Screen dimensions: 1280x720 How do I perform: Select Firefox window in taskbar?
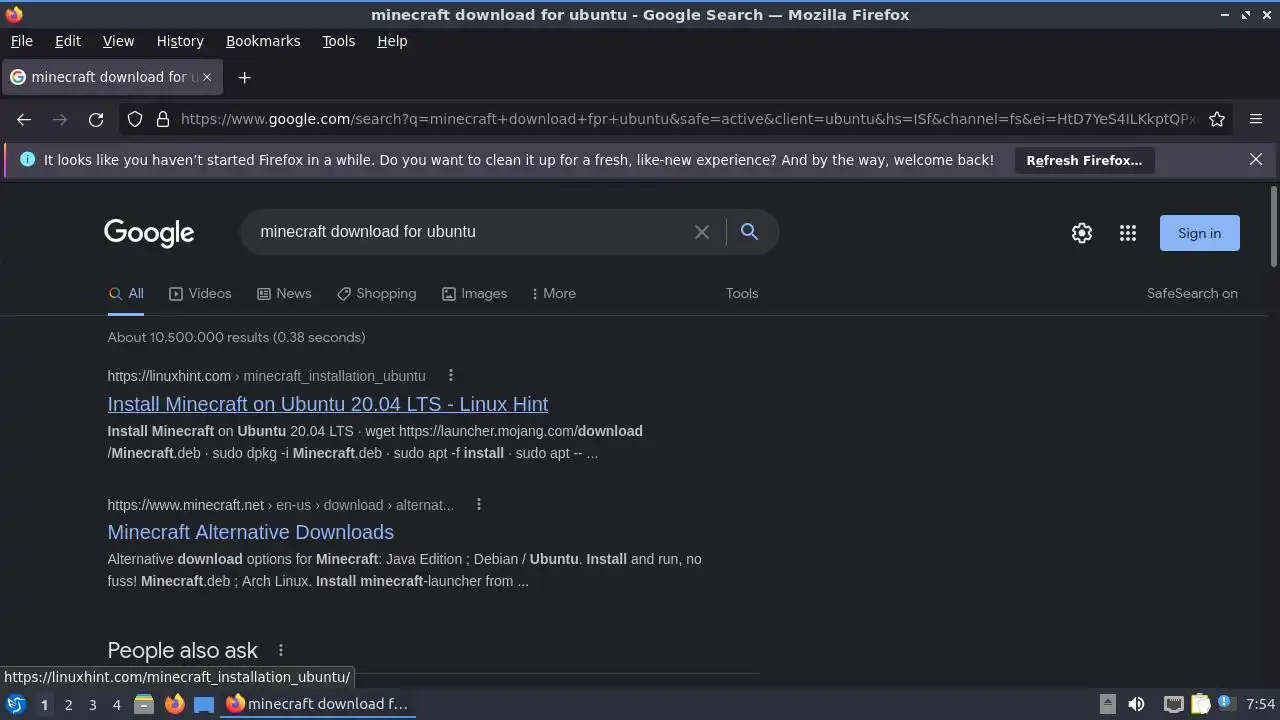pyautogui.click(x=318, y=704)
